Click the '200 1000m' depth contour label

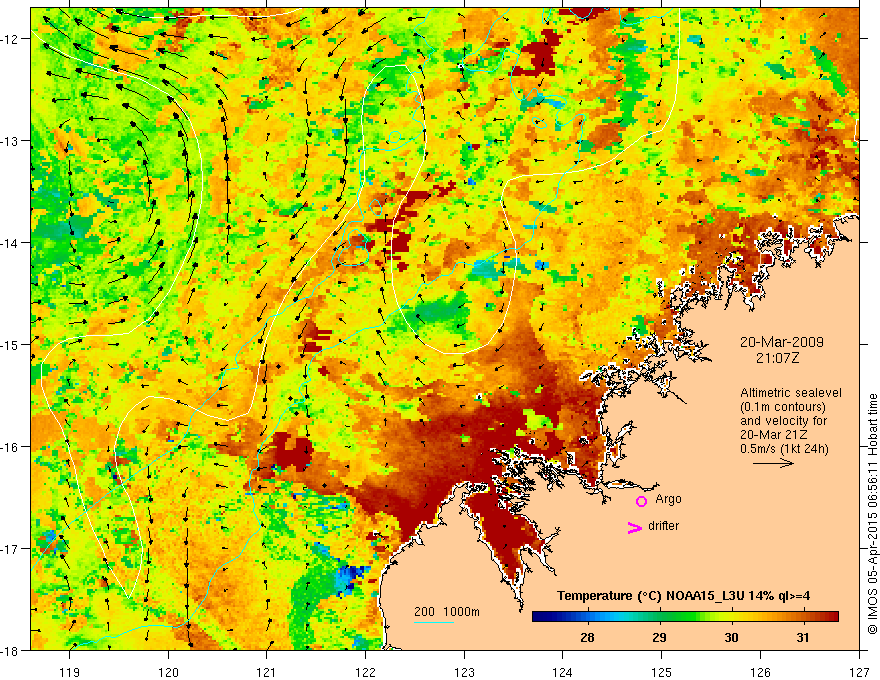click(x=447, y=612)
